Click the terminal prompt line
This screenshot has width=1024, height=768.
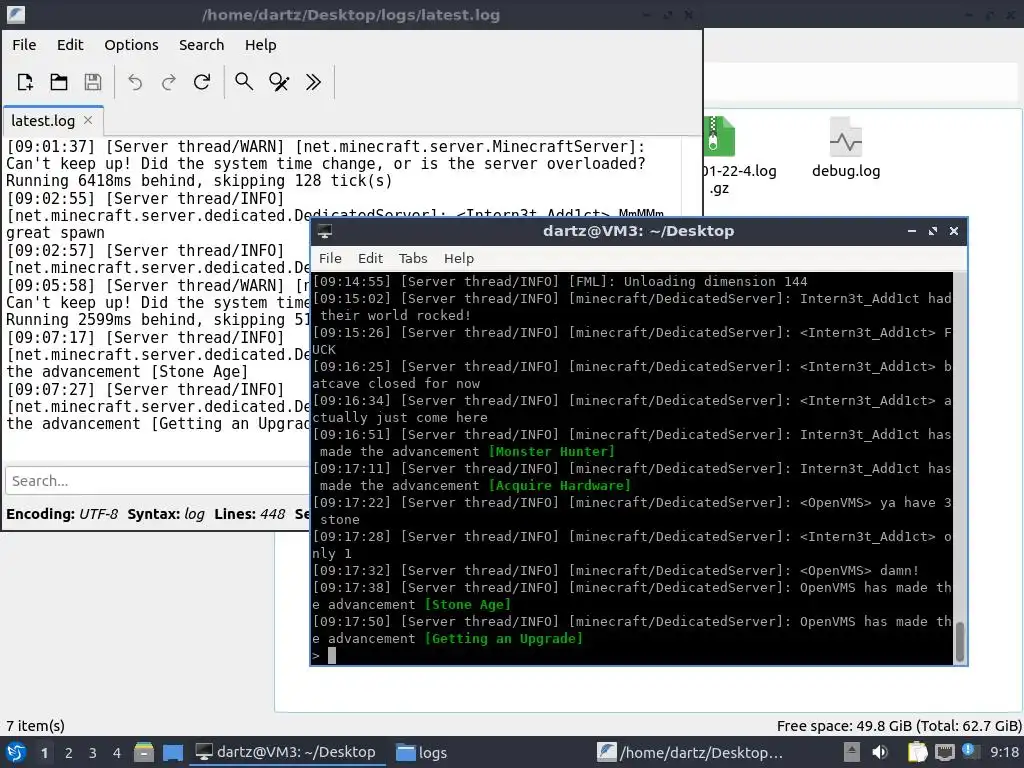tap(632, 656)
